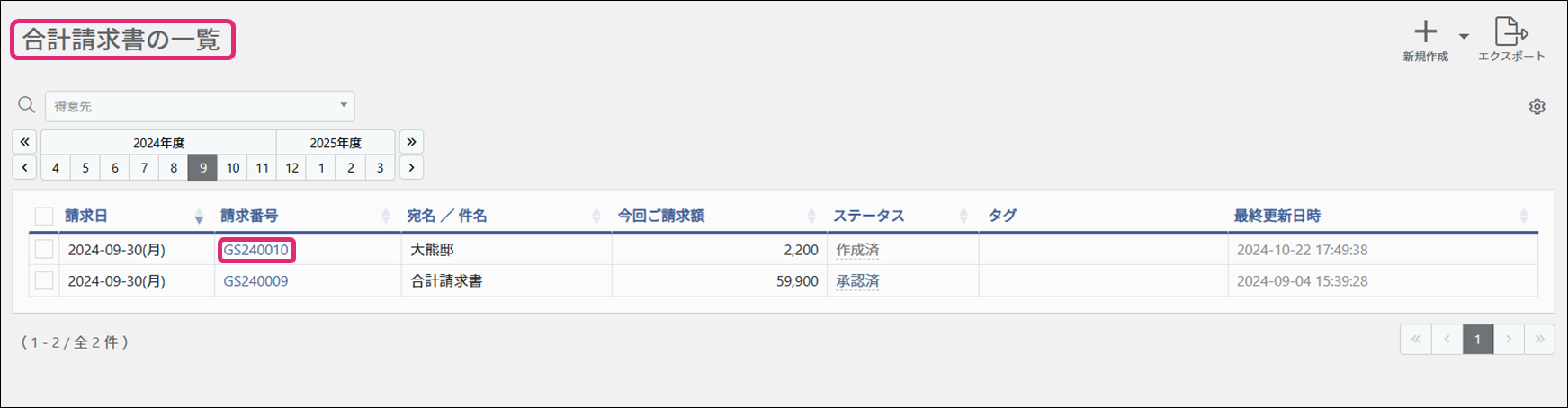1568x408 pixels.
Task: Expand the 得意先 customer dropdown
Action: click(x=200, y=106)
